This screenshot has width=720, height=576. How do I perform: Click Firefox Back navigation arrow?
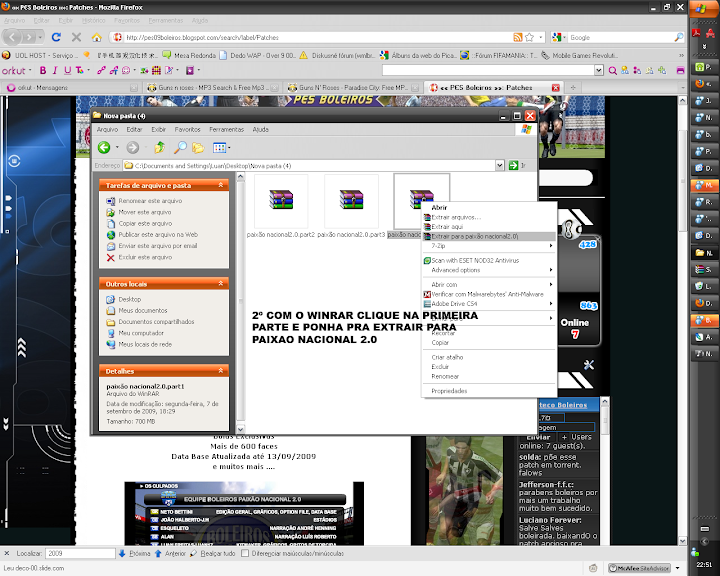pos(12,37)
